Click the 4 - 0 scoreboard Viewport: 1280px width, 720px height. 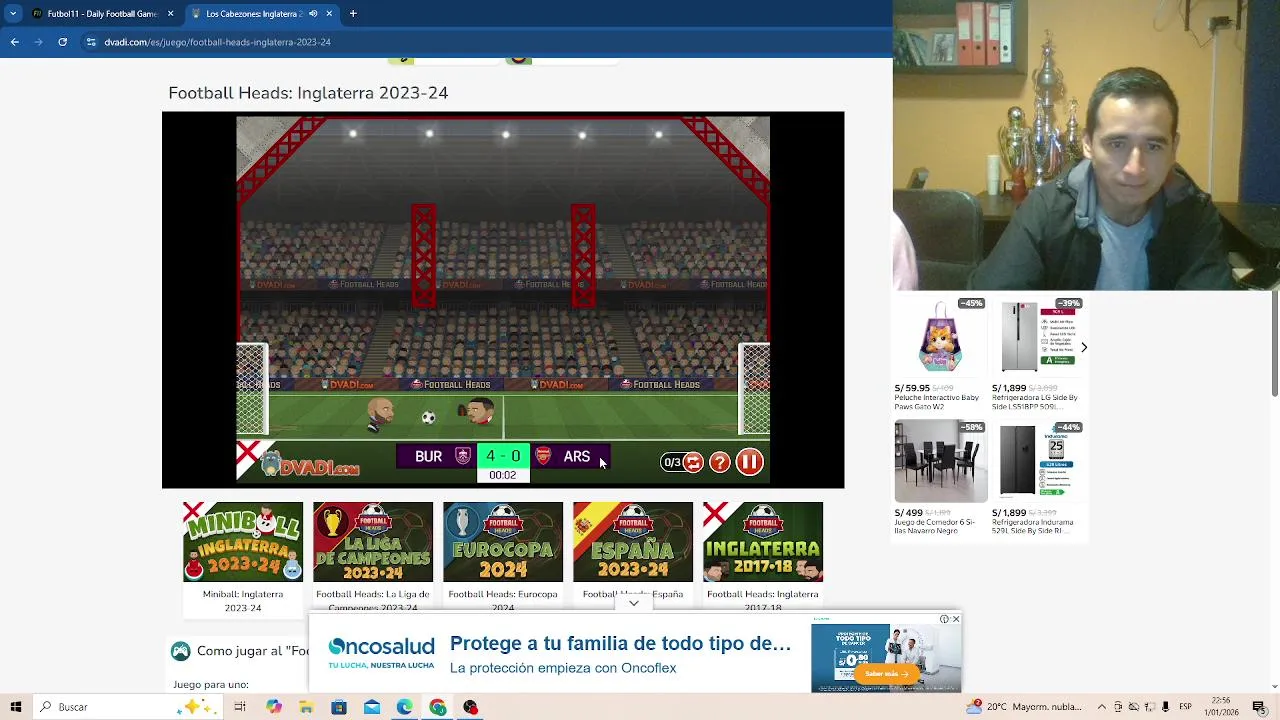pyautogui.click(x=503, y=456)
